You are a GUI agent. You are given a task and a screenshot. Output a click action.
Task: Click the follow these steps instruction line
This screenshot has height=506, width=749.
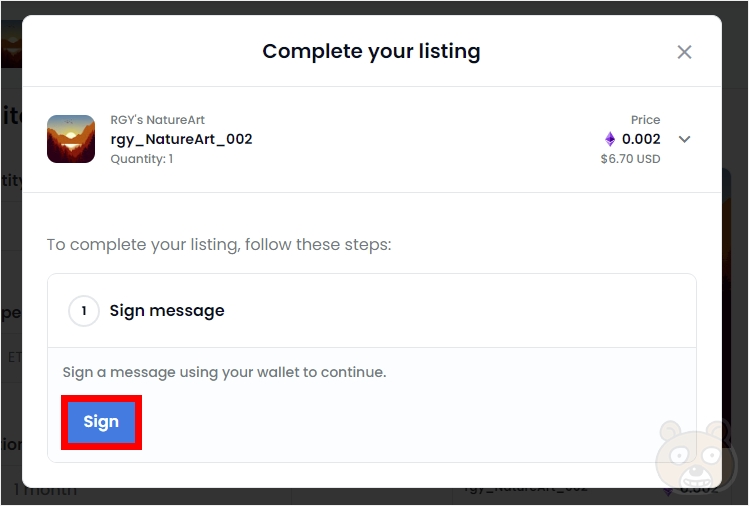[x=219, y=244]
